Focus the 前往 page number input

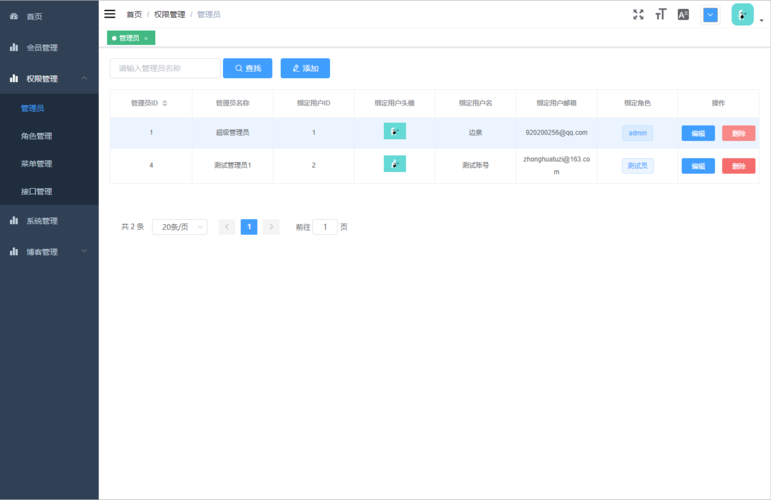pyautogui.click(x=325, y=227)
